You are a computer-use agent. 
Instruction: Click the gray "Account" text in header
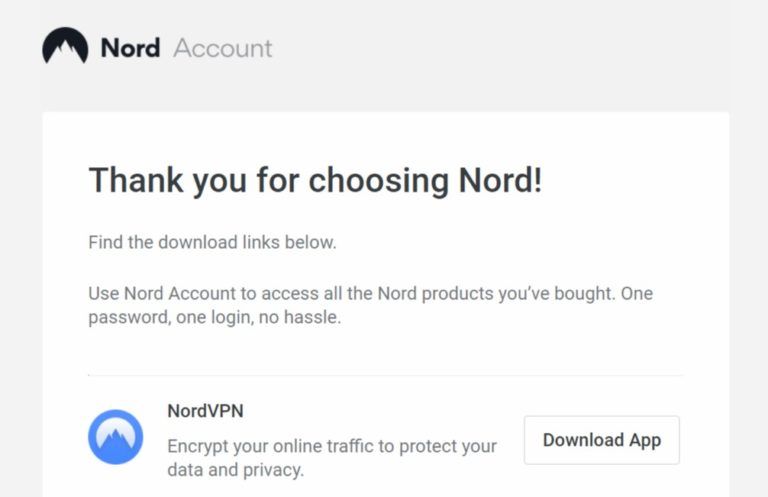[222, 48]
